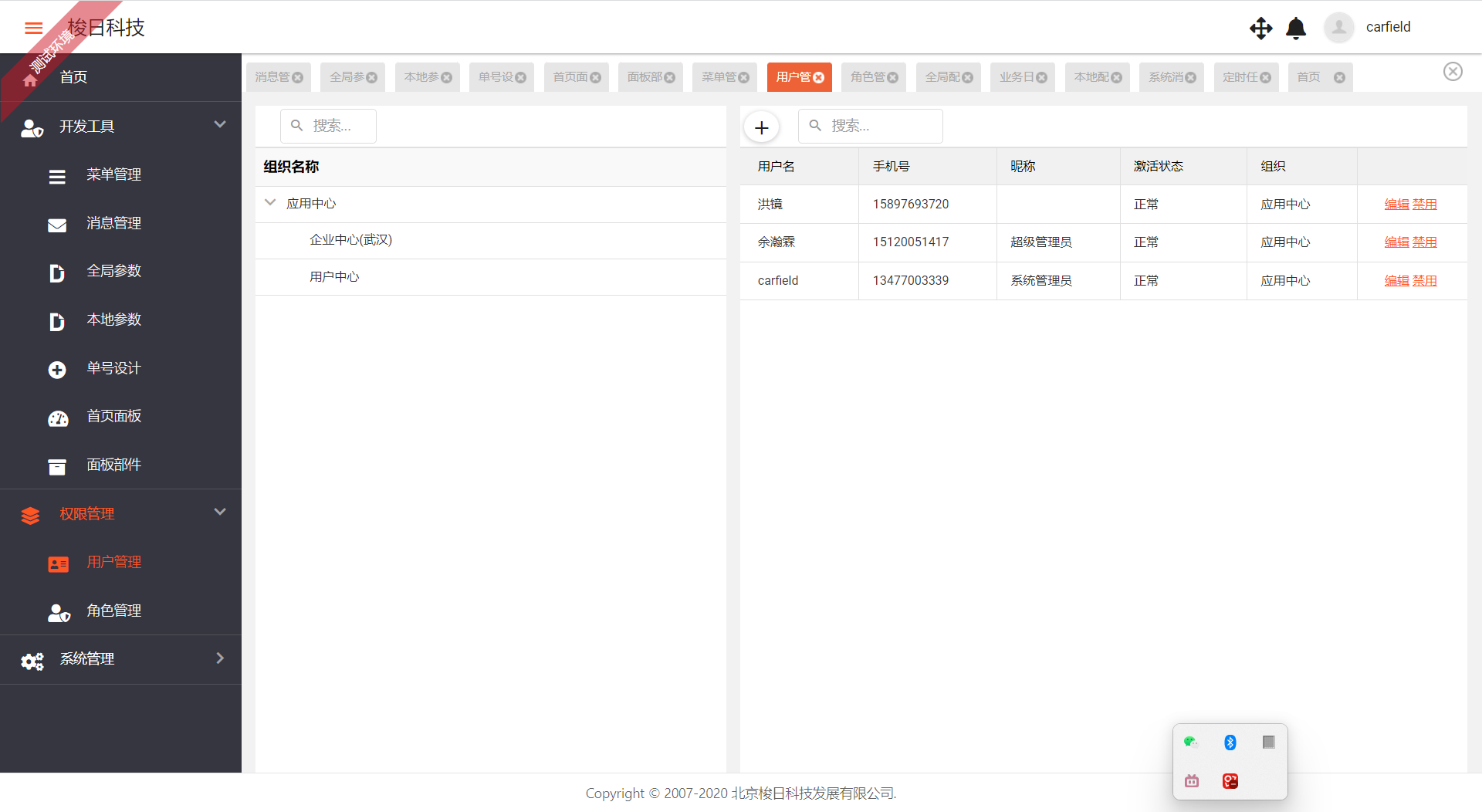Close the 系统消 tab
Screen dimensions: 1482x812
pyautogui.click(x=1191, y=77)
